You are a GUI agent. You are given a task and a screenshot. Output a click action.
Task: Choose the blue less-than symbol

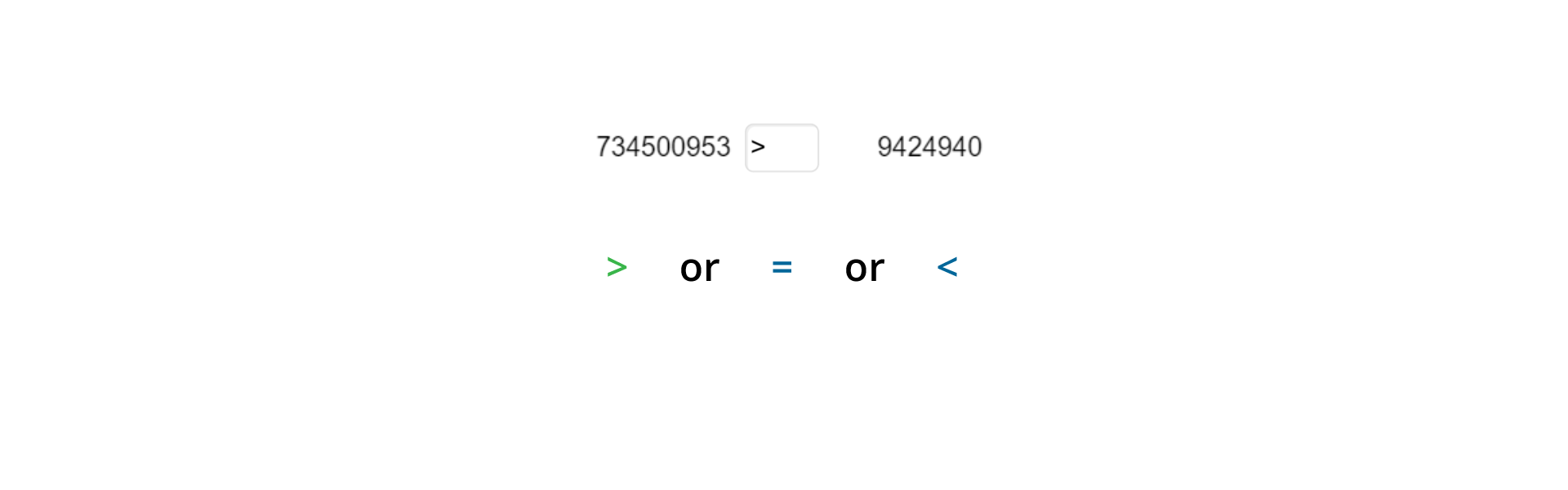947,267
